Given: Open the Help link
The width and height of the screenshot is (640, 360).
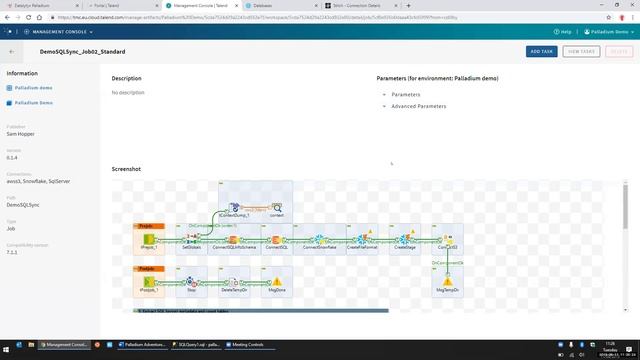Looking at the screenshot, I should 562,32.
